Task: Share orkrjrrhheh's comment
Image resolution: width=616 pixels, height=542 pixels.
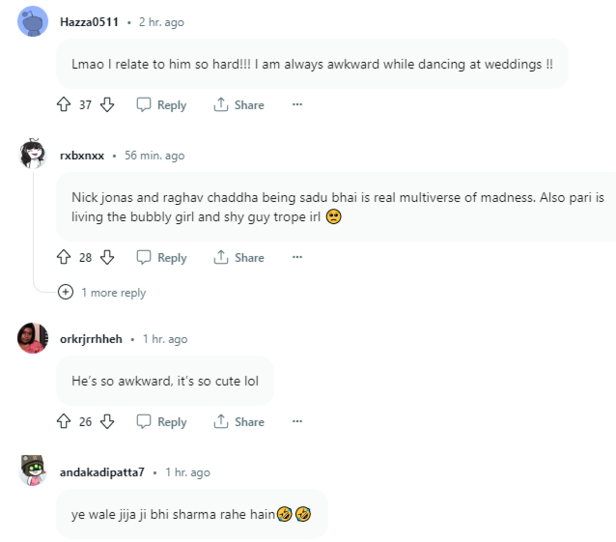Action: tap(239, 422)
